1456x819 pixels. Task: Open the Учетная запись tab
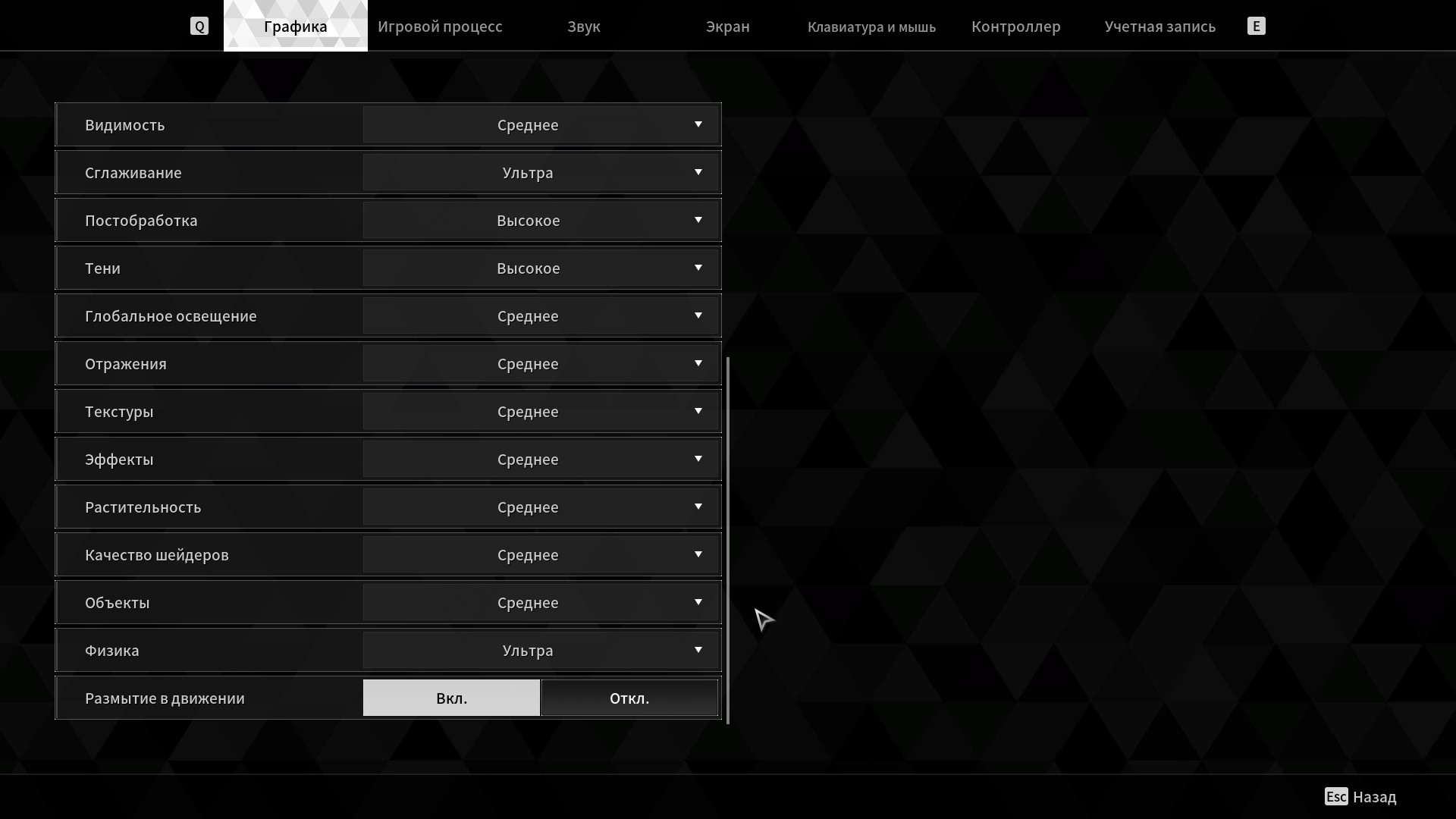coord(1160,27)
